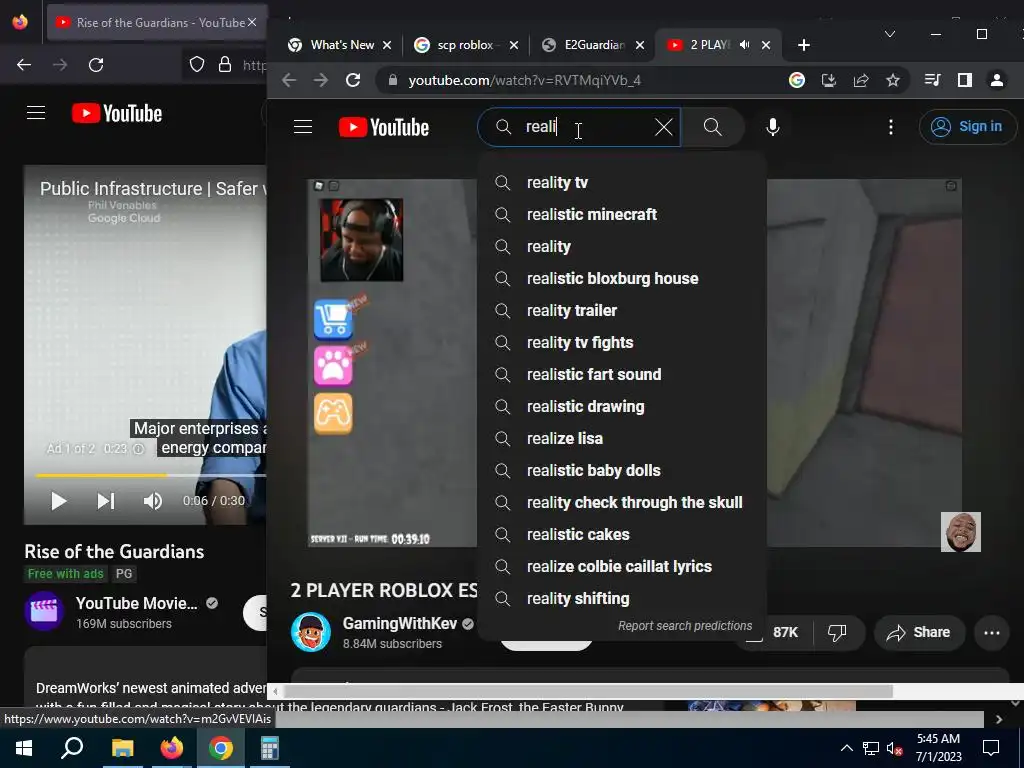Click the Chrome horizontal scrollbar
This screenshot has height=768, width=1024.
point(588,691)
